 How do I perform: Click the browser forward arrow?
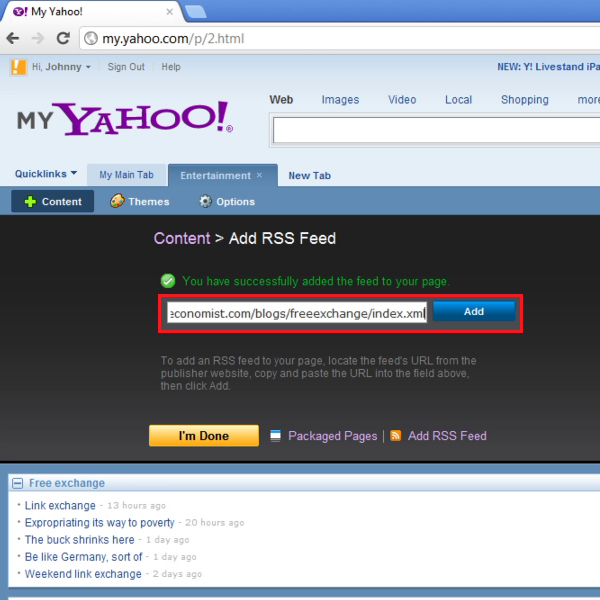tap(38, 38)
